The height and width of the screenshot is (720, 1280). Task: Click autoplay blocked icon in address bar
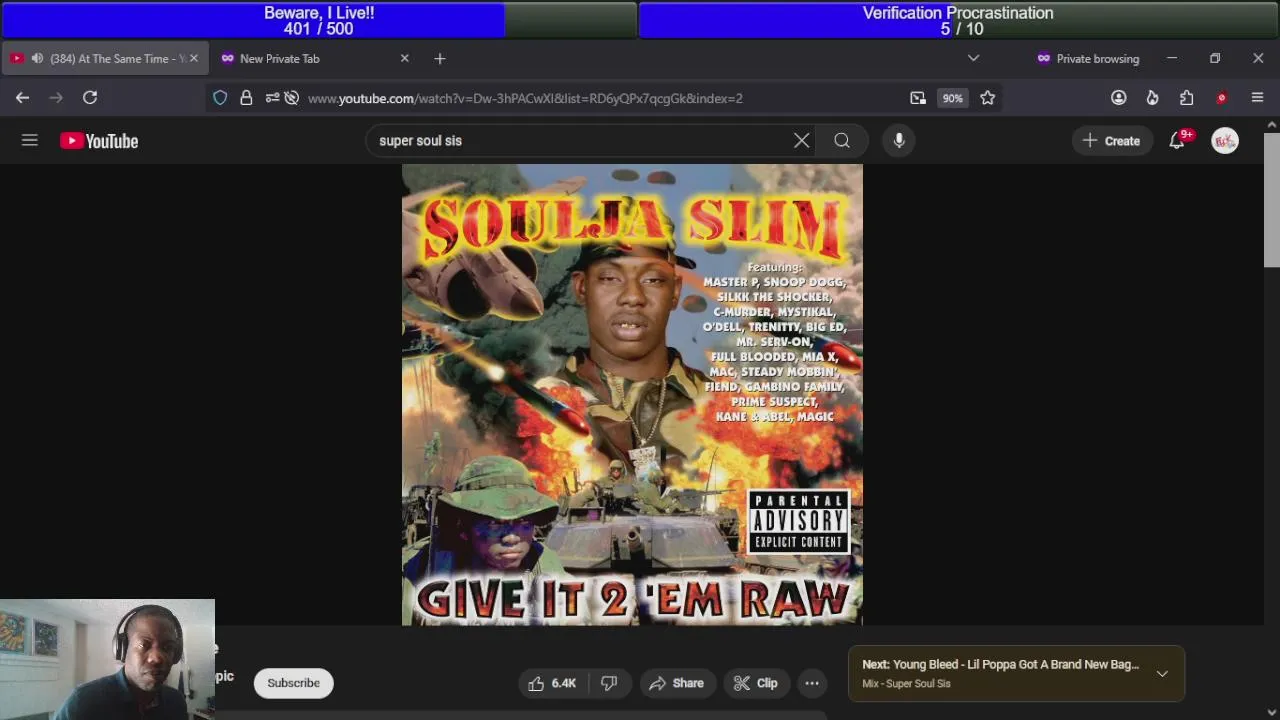point(292,98)
